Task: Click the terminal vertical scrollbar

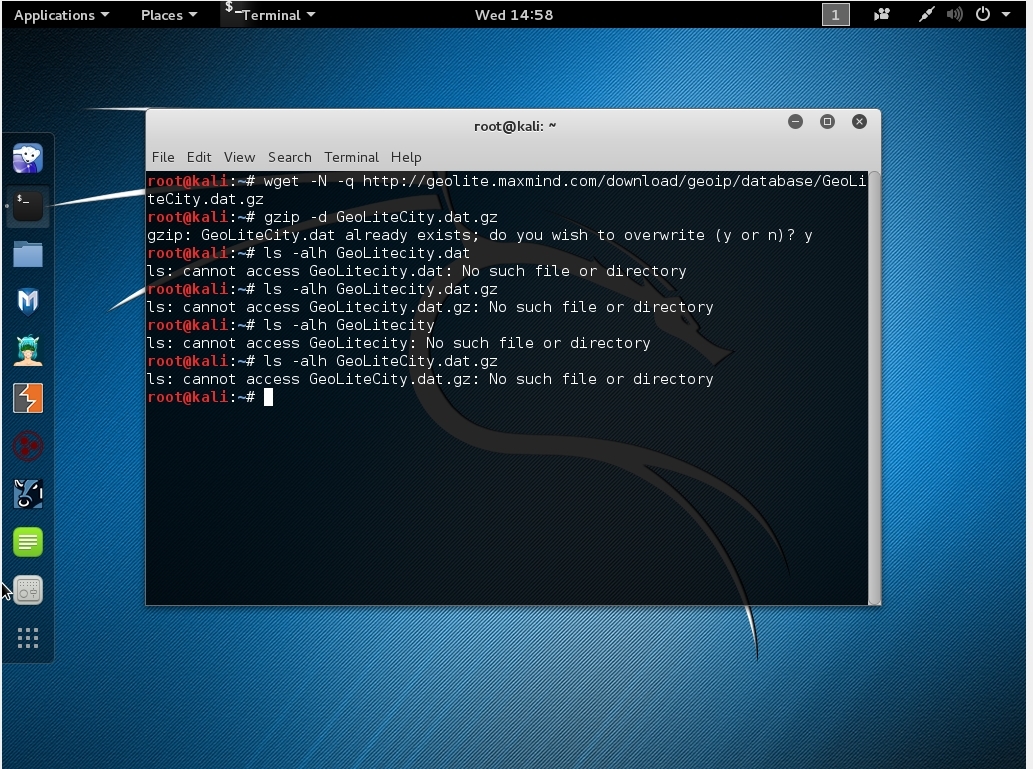Action: (874, 387)
